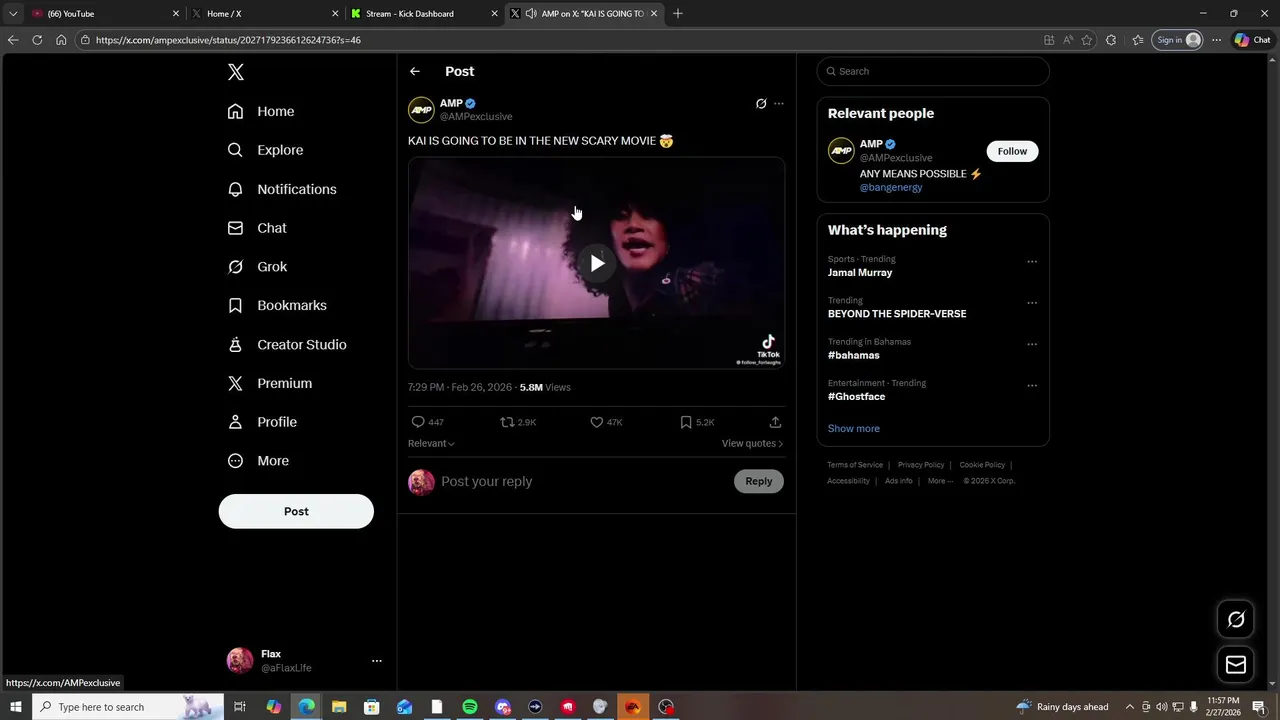Screen dimensions: 1280x720
Task: Open options for Jamal Murray trend
Action: click(x=1032, y=262)
